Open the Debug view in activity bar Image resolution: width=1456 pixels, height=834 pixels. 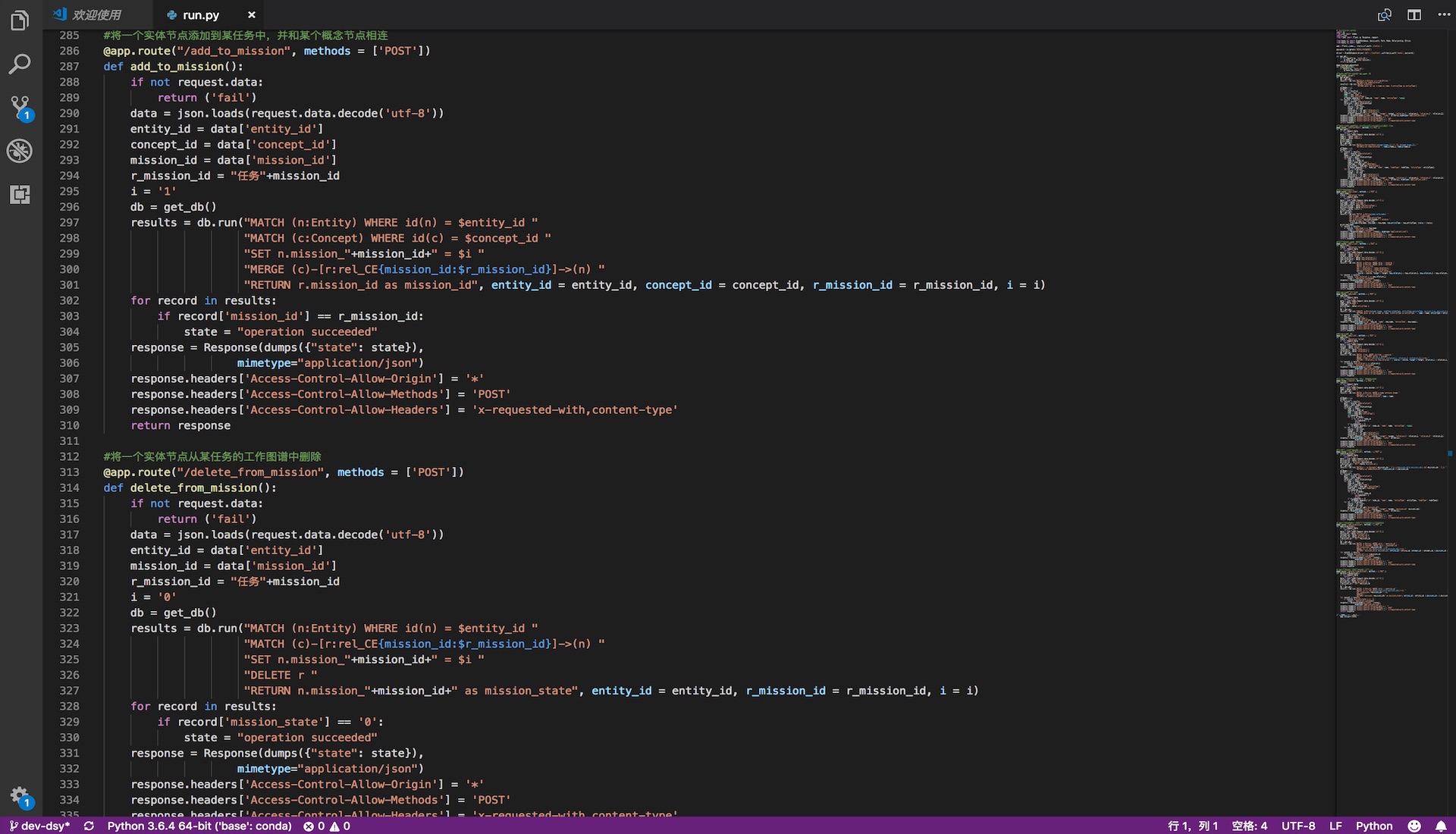(x=20, y=151)
